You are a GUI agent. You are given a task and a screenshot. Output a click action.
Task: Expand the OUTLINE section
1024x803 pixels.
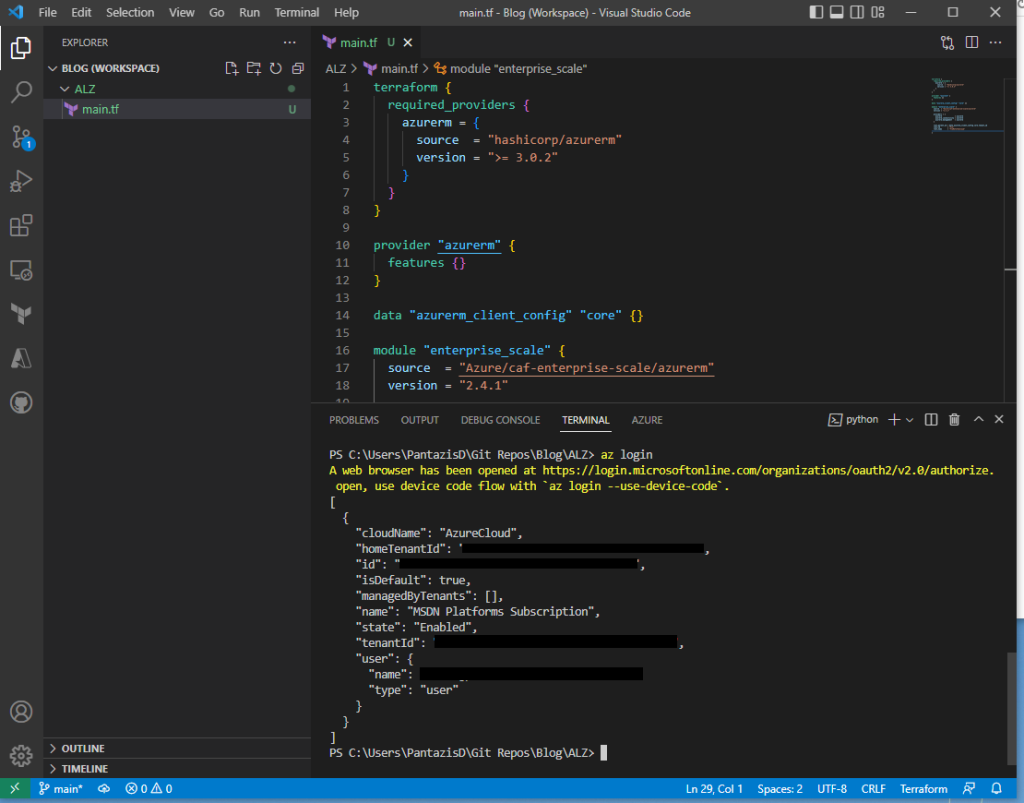point(82,748)
